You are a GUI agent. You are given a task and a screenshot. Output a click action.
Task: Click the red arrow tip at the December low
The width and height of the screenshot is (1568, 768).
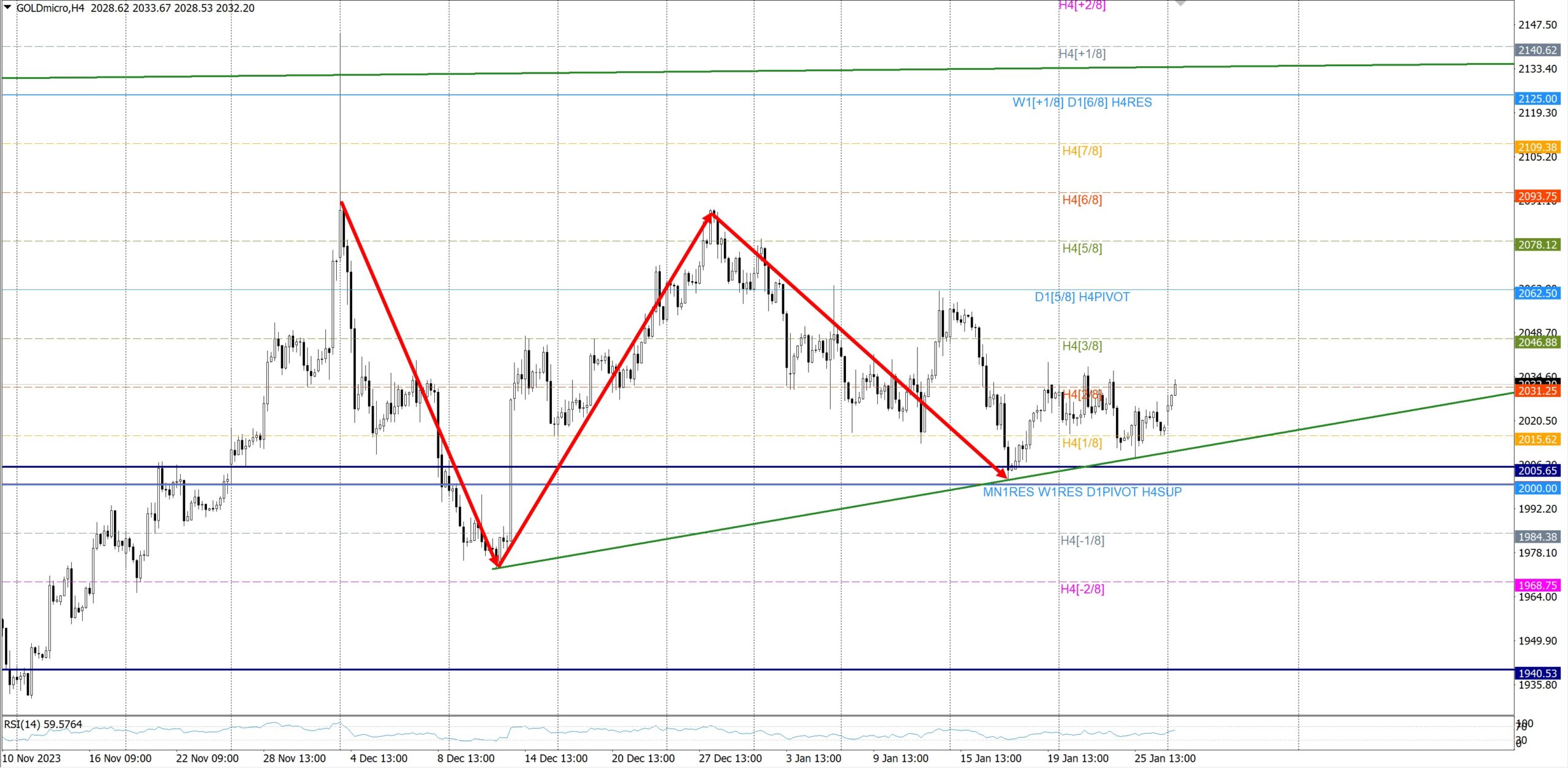(x=497, y=562)
